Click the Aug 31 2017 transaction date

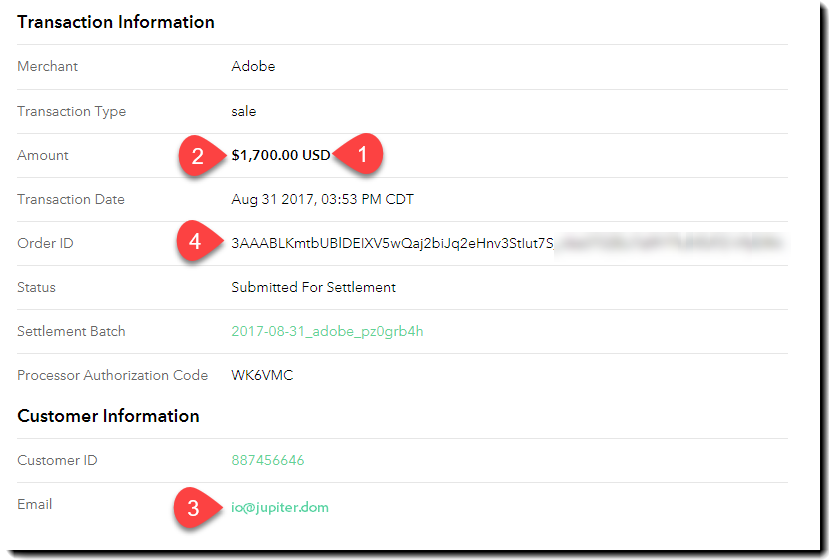point(322,199)
